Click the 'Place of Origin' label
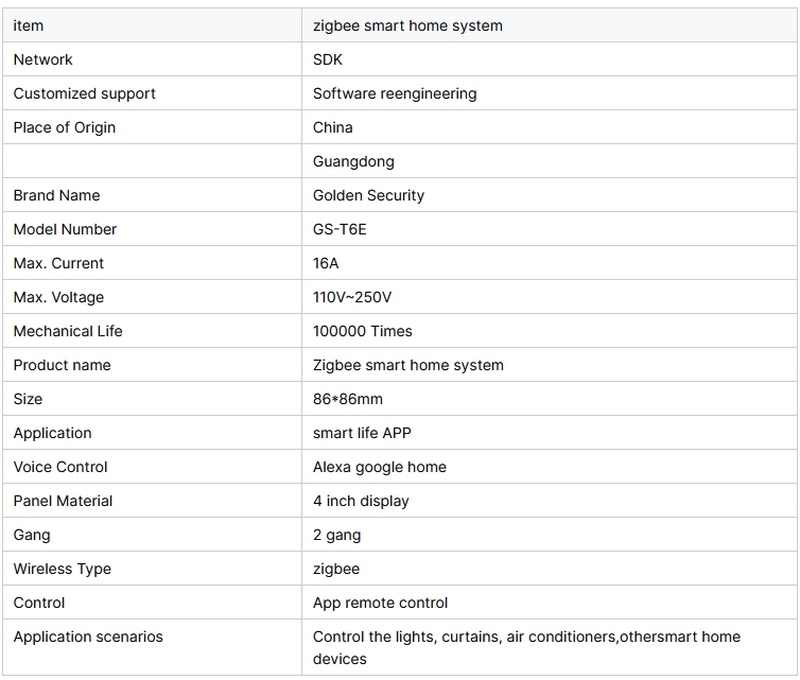 (x=64, y=127)
